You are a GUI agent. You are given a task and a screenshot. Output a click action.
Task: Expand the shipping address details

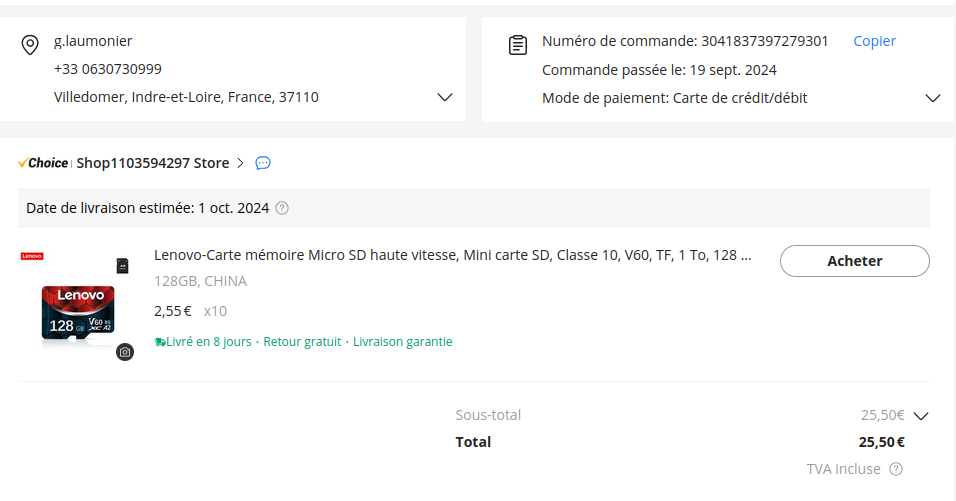click(445, 98)
